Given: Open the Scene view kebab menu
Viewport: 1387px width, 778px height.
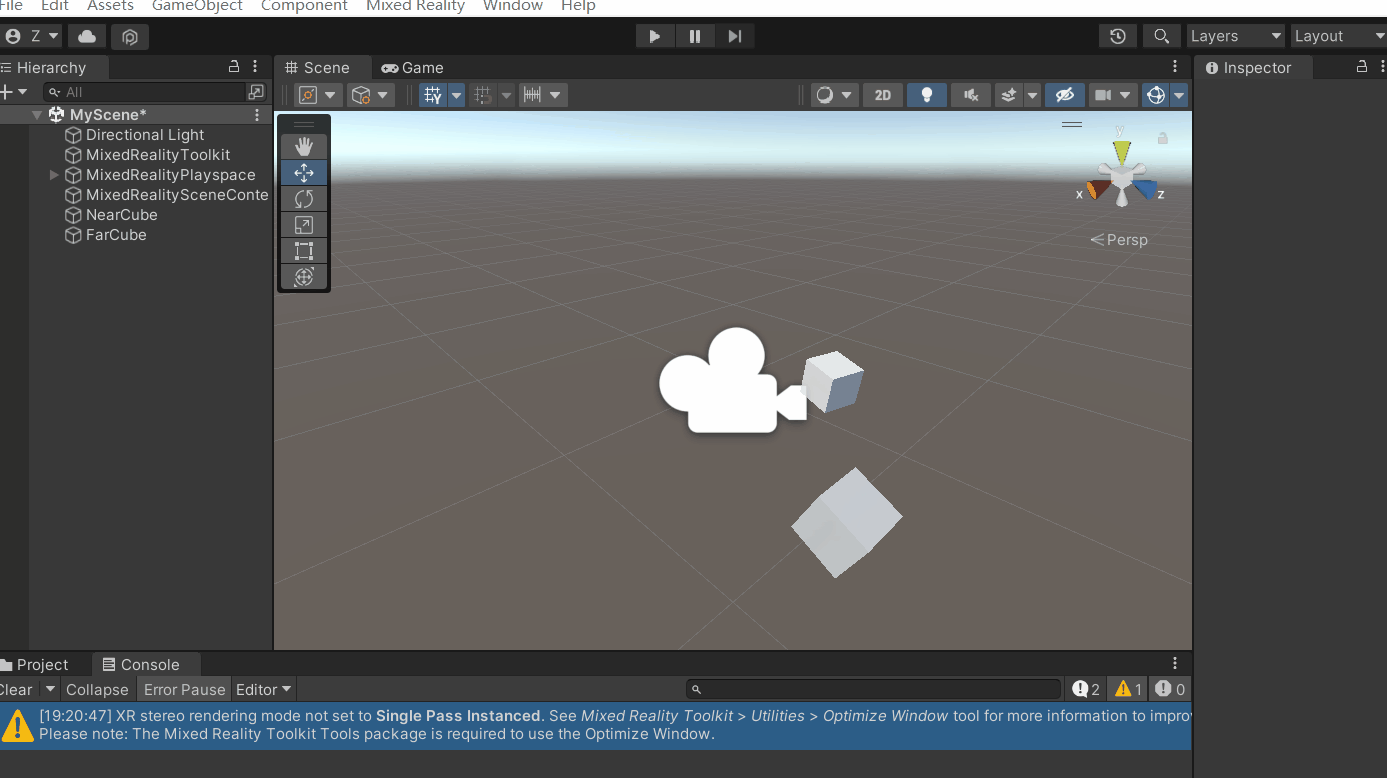Looking at the screenshot, I should 1175,67.
